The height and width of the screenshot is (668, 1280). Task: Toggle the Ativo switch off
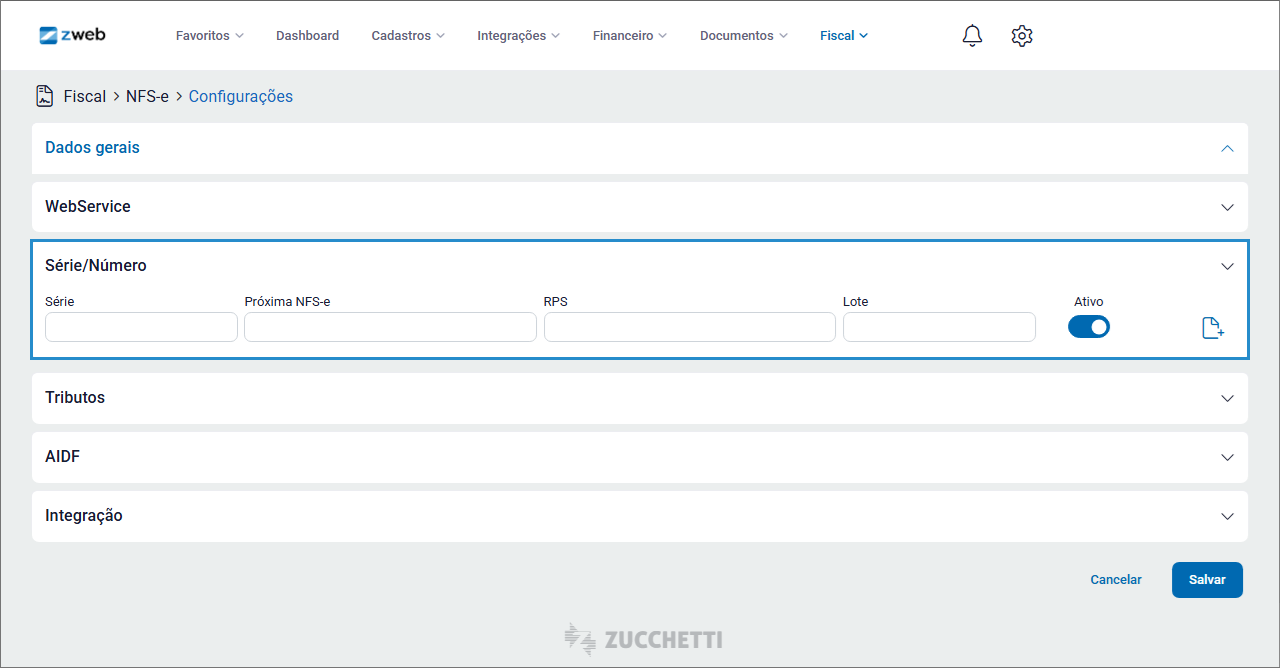point(1088,327)
